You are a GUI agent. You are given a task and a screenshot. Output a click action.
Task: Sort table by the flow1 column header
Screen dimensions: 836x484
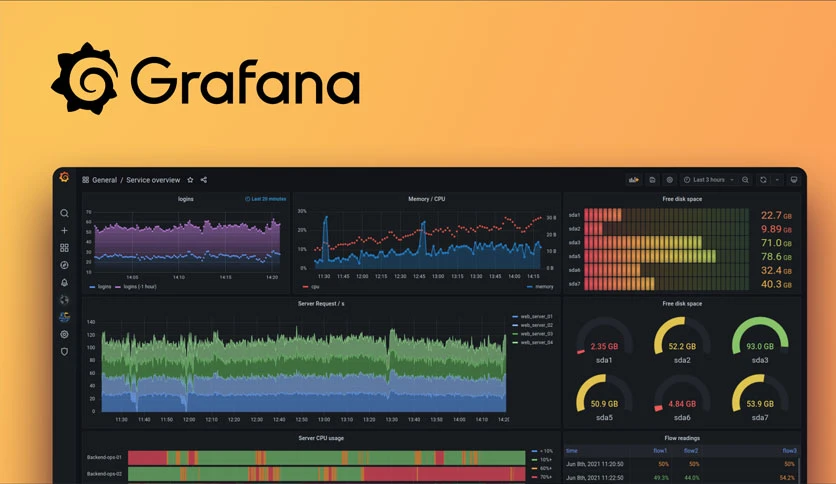click(661, 451)
